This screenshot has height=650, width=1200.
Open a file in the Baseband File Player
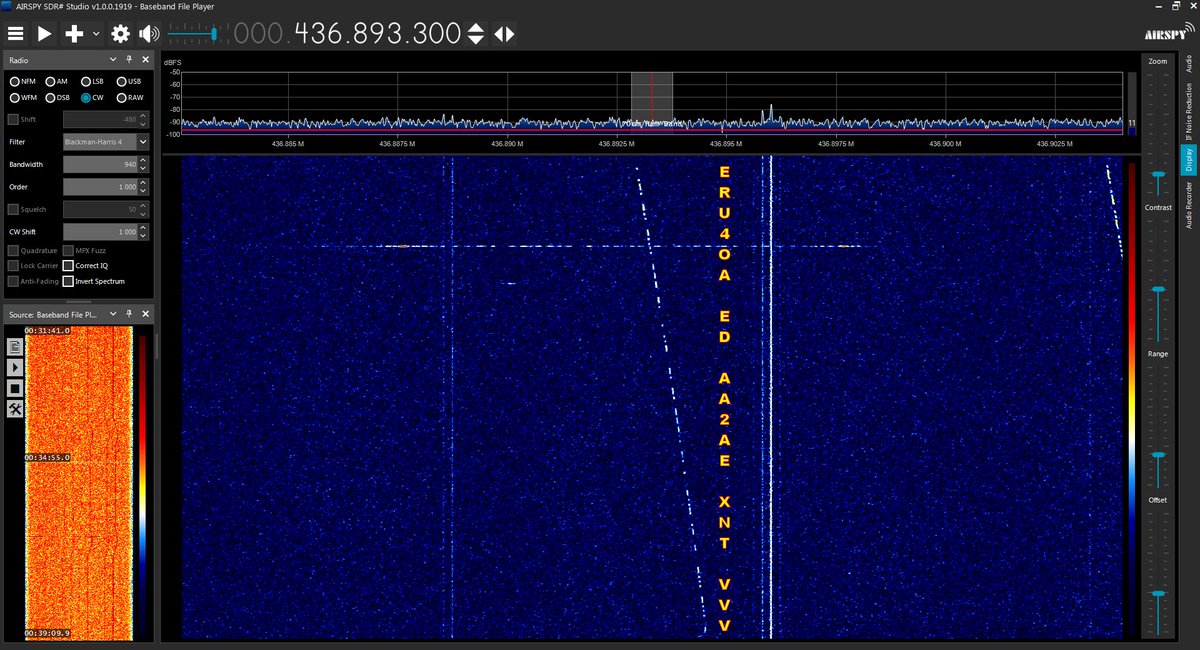coord(14,346)
